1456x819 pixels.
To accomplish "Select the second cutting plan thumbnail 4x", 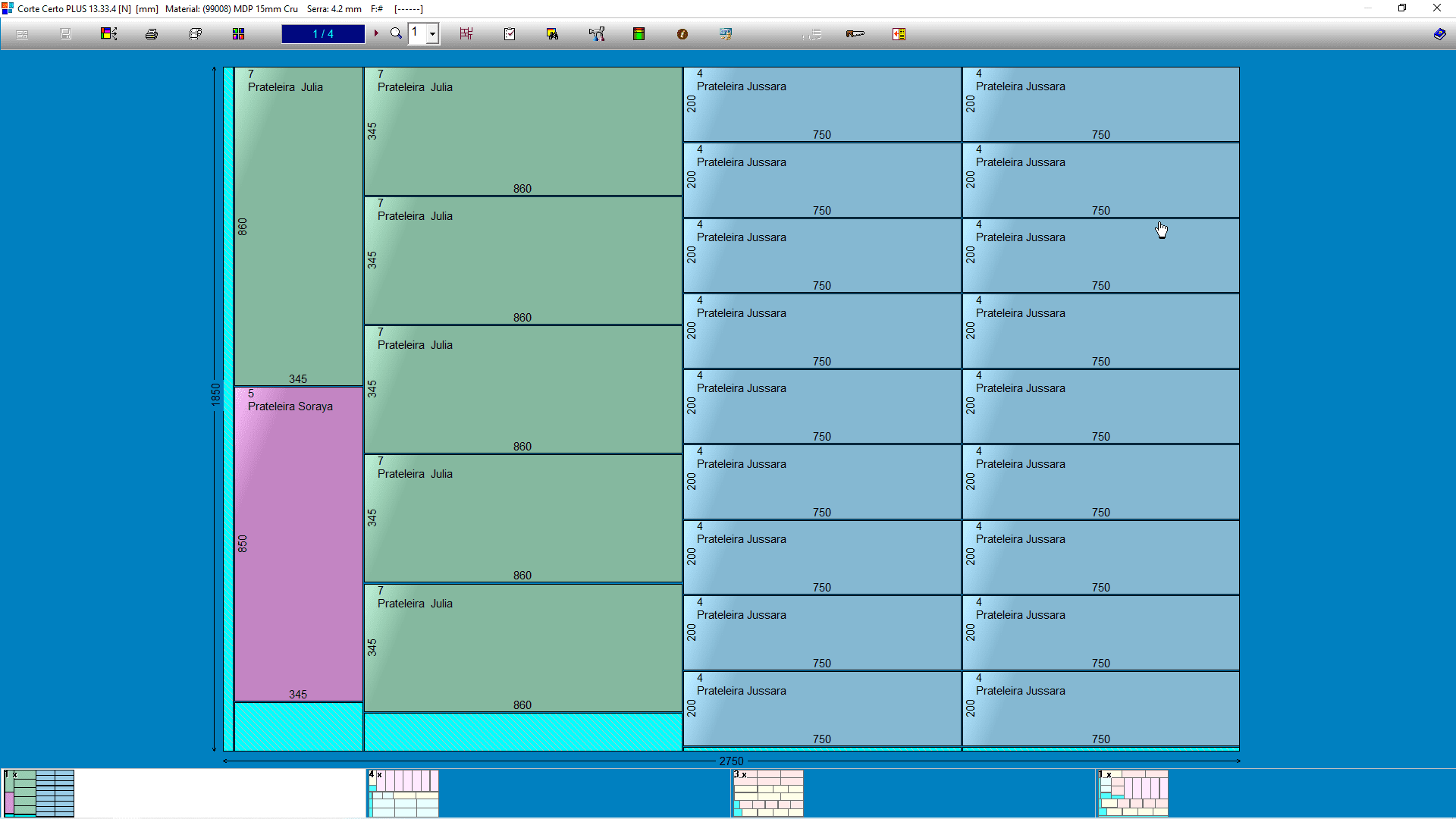I will click(x=403, y=793).
